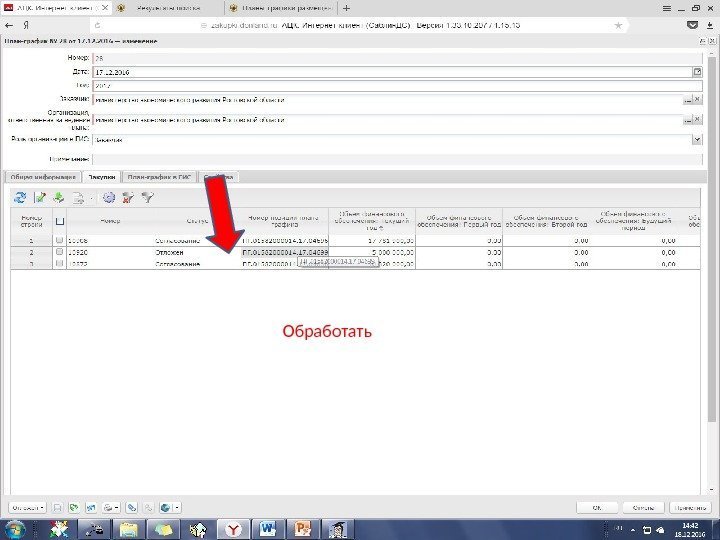
Task: Open the lookup button for Заказчик field
Action: (x=687, y=100)
